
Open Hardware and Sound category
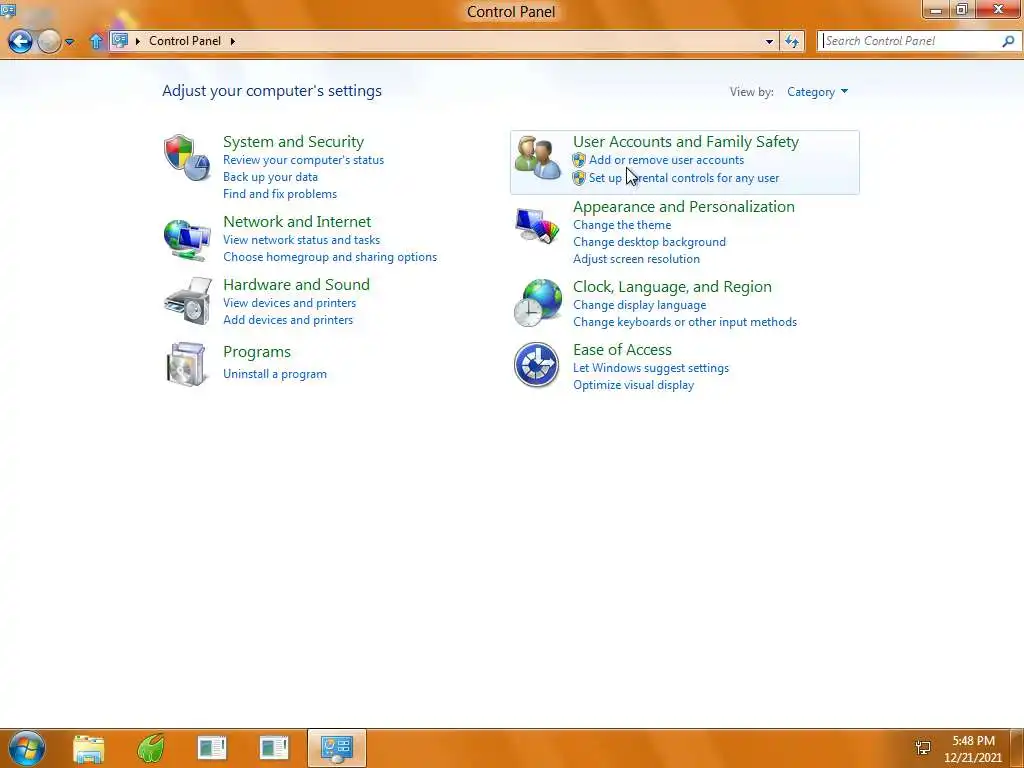296,285
